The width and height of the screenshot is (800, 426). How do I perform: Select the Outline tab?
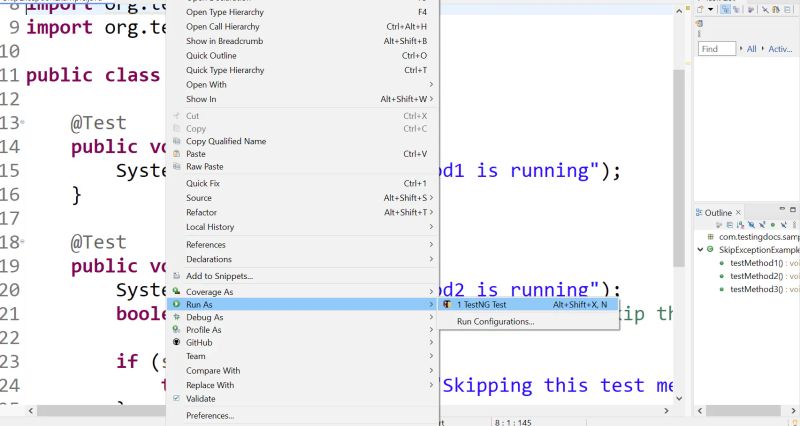(x=718, y=213)
